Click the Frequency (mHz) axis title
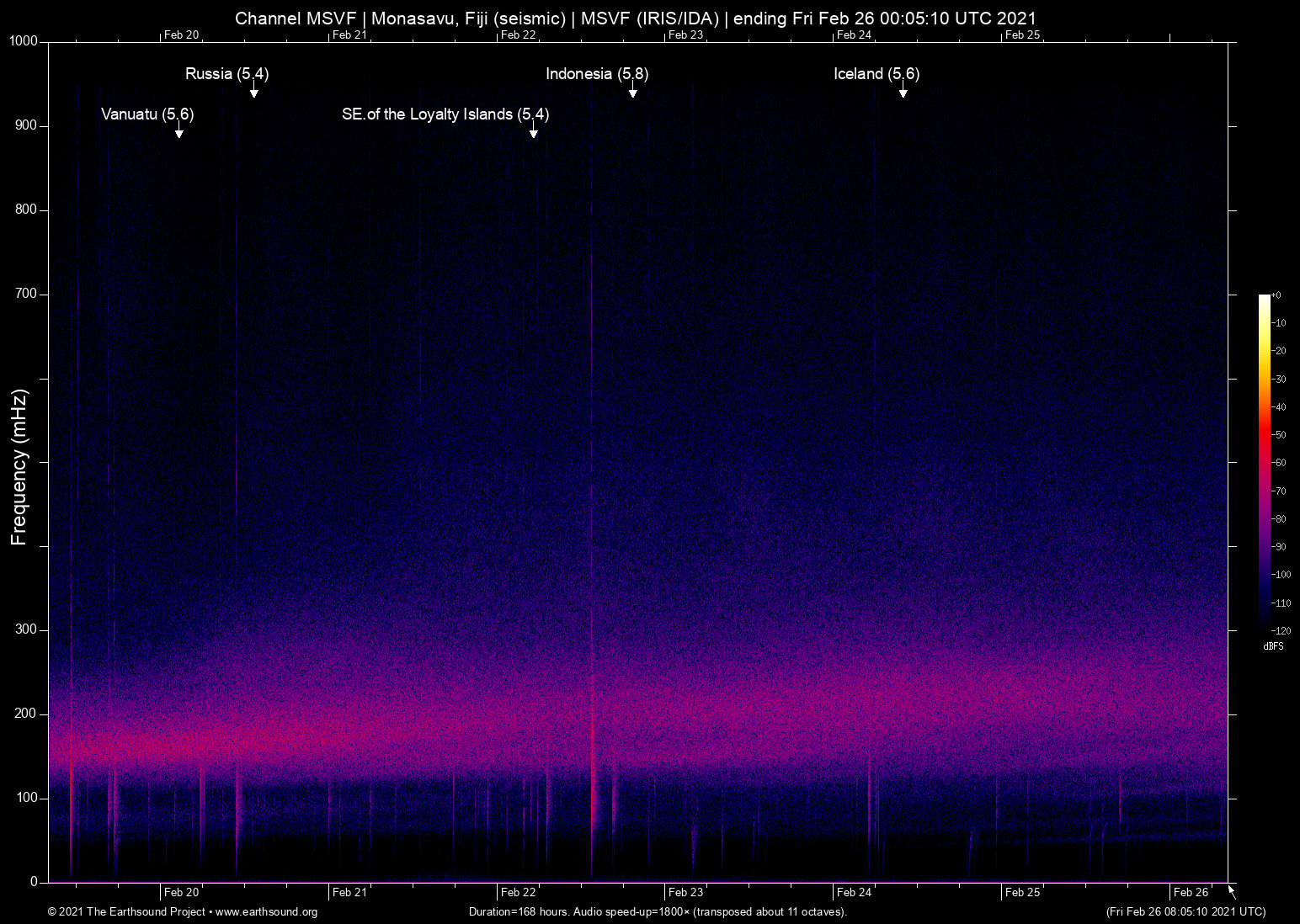The height and width of the screenshot is (924, 1300). 19,467
